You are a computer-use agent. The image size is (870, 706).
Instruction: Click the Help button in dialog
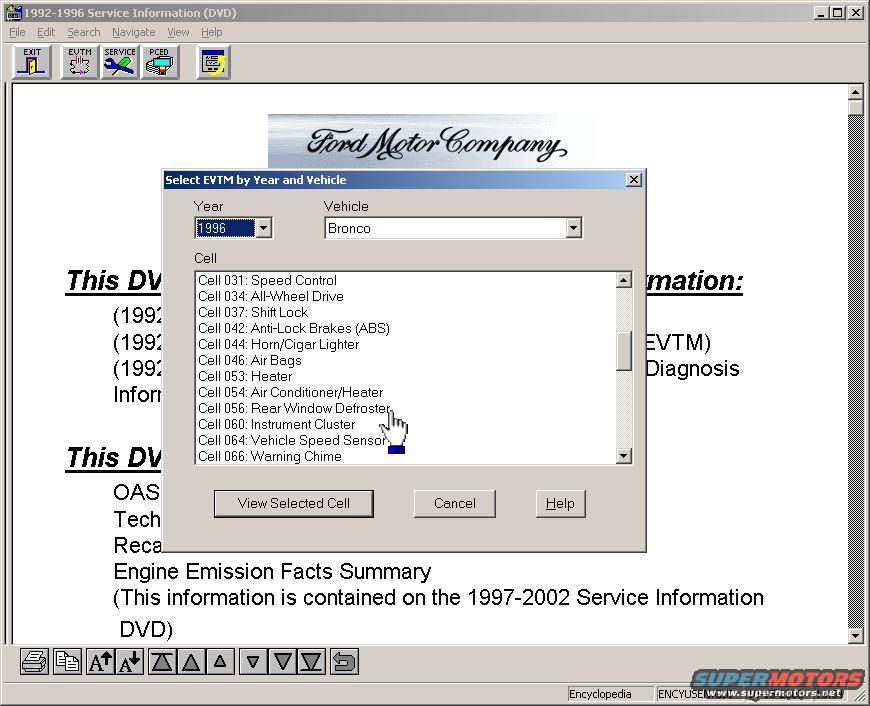(x=560, y=504)
